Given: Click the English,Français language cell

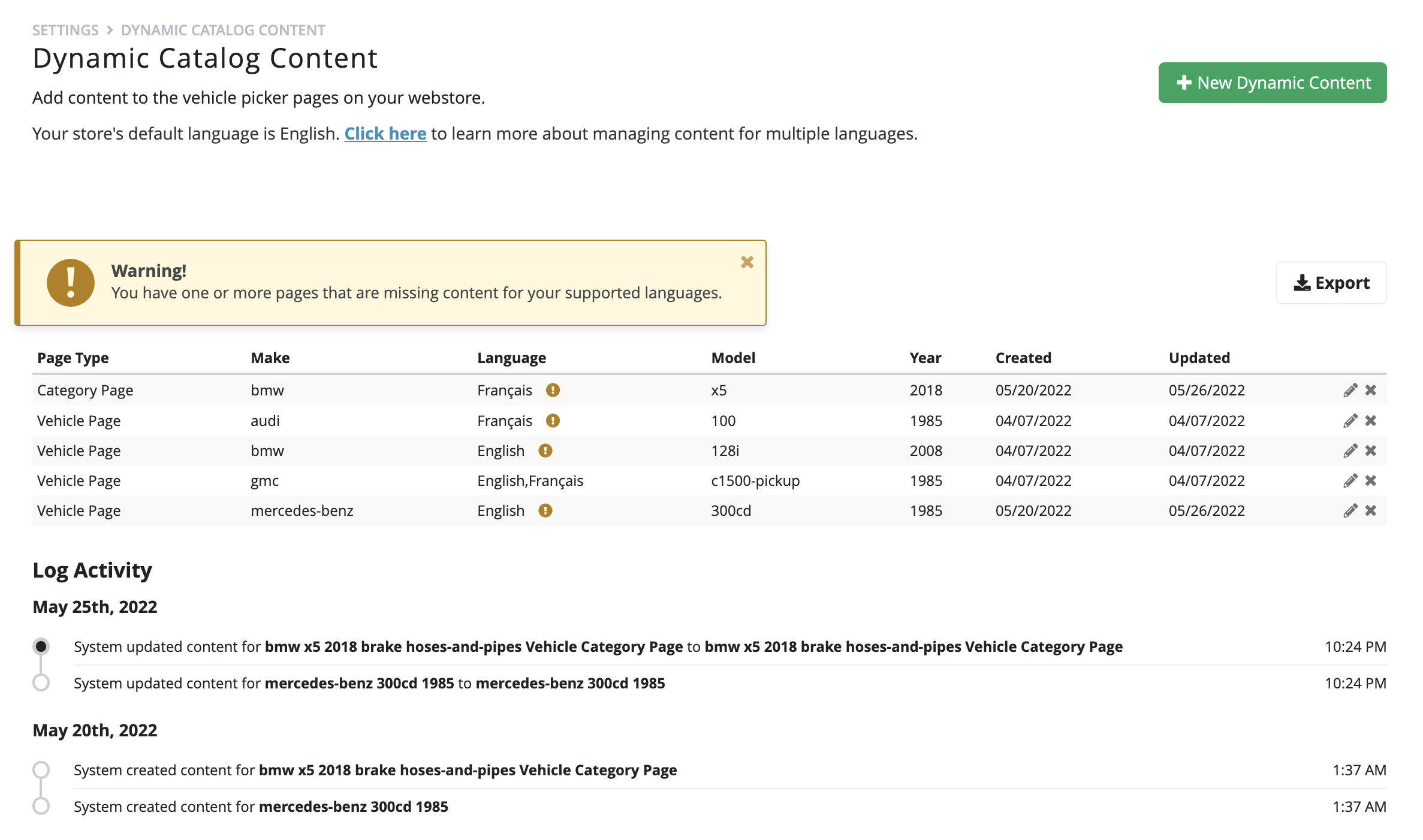Looking at the screenshot, I should coord(530,481).
